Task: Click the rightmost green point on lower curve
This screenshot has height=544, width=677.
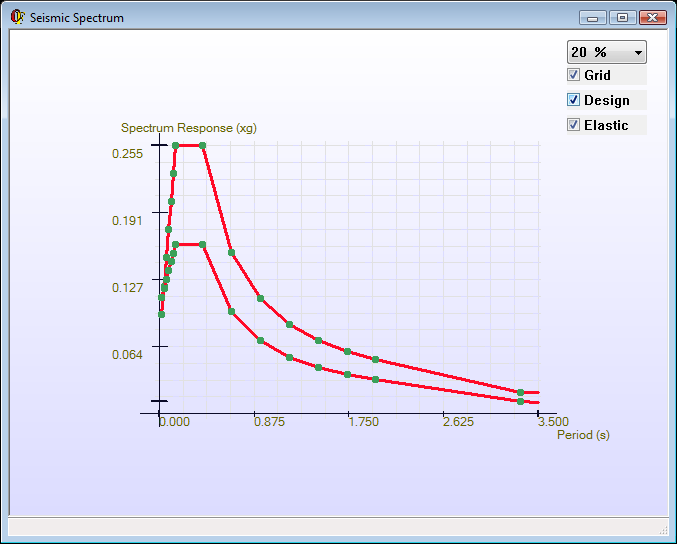Action: 521,401
